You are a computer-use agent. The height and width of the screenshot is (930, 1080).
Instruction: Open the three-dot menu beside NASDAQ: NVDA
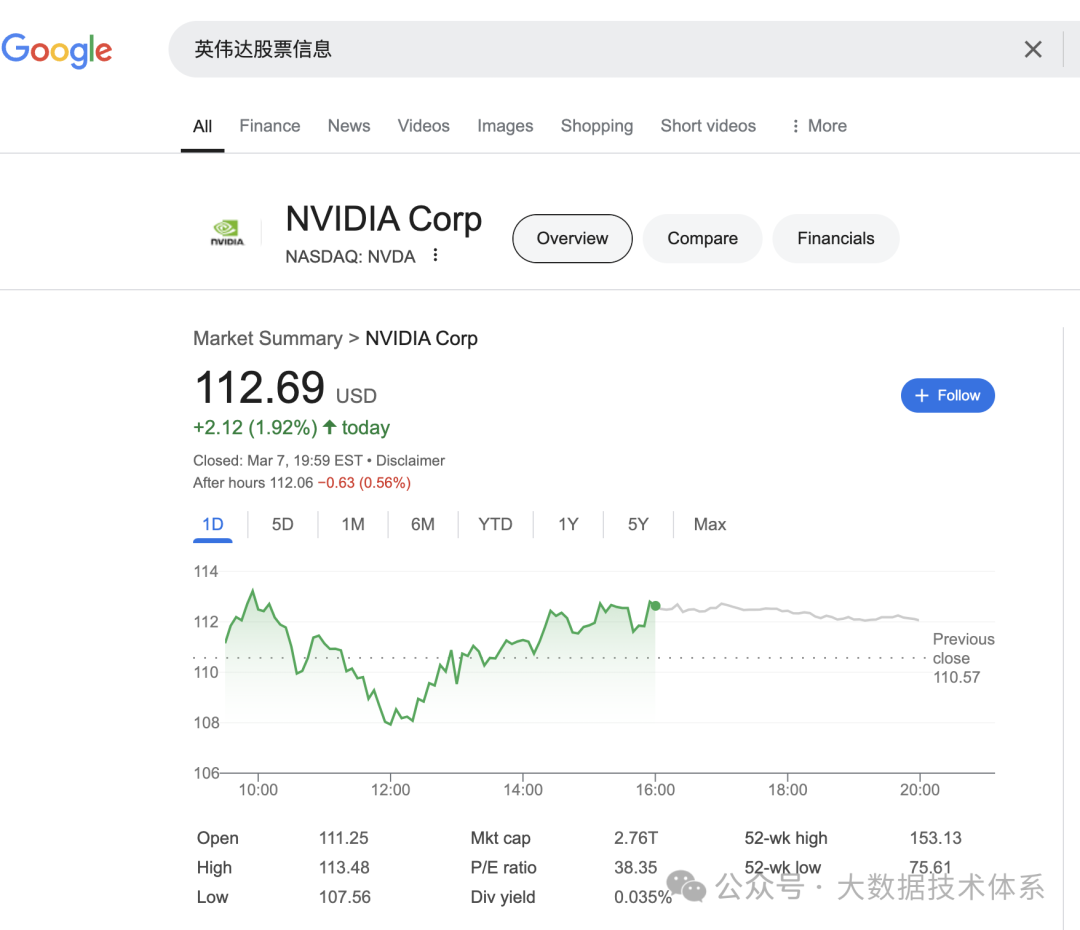[435, 256]
